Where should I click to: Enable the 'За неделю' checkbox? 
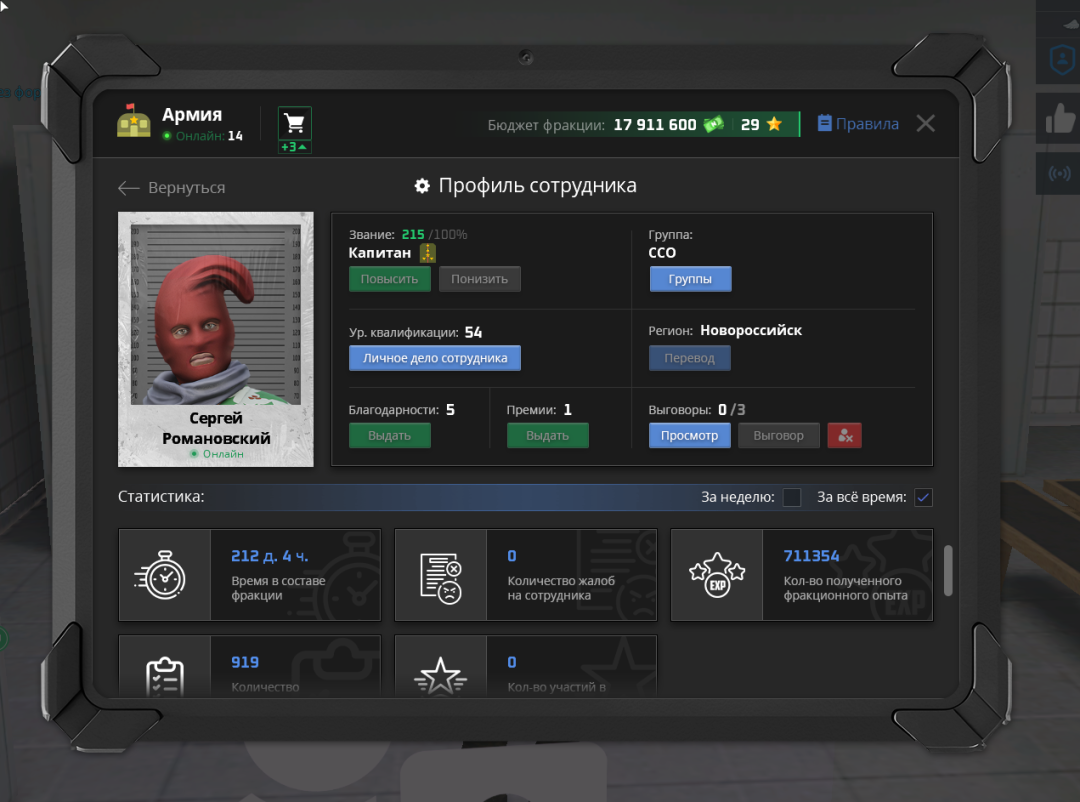click(791, 497)
